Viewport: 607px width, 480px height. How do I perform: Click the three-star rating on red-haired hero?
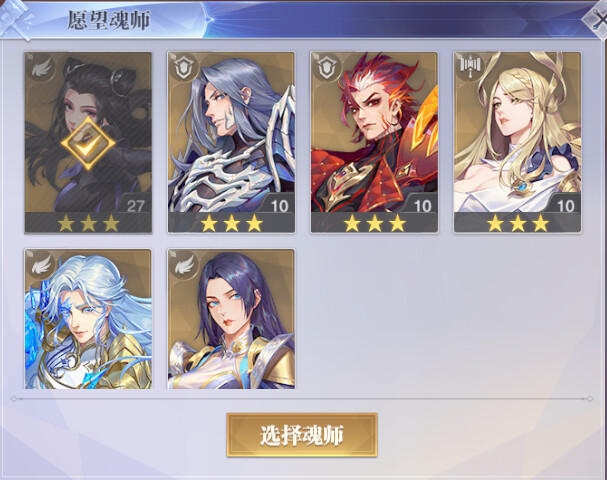click(374, 223)
